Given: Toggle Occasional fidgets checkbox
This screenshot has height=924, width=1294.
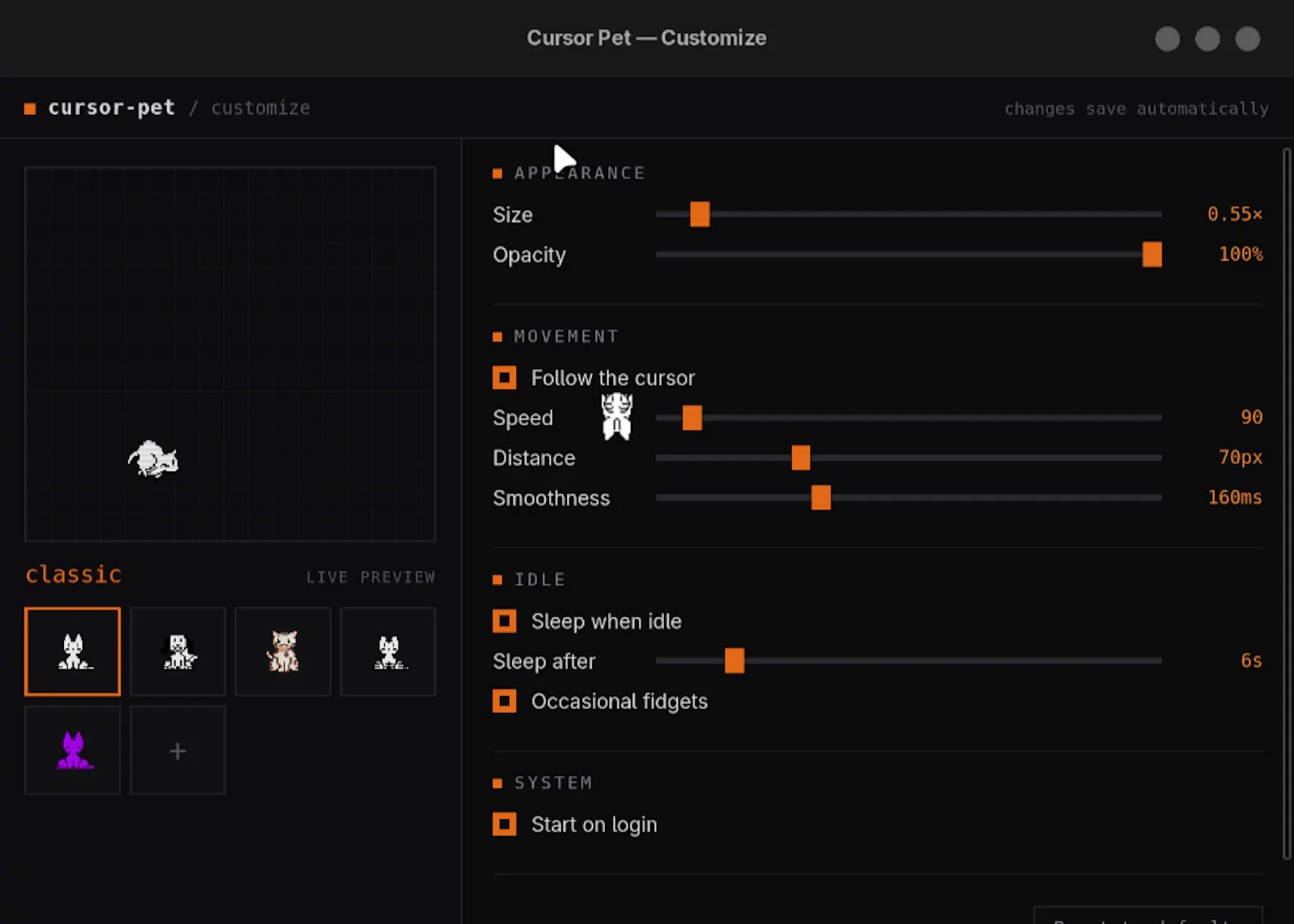Looking at the screenshot, I should click(505, 701).
